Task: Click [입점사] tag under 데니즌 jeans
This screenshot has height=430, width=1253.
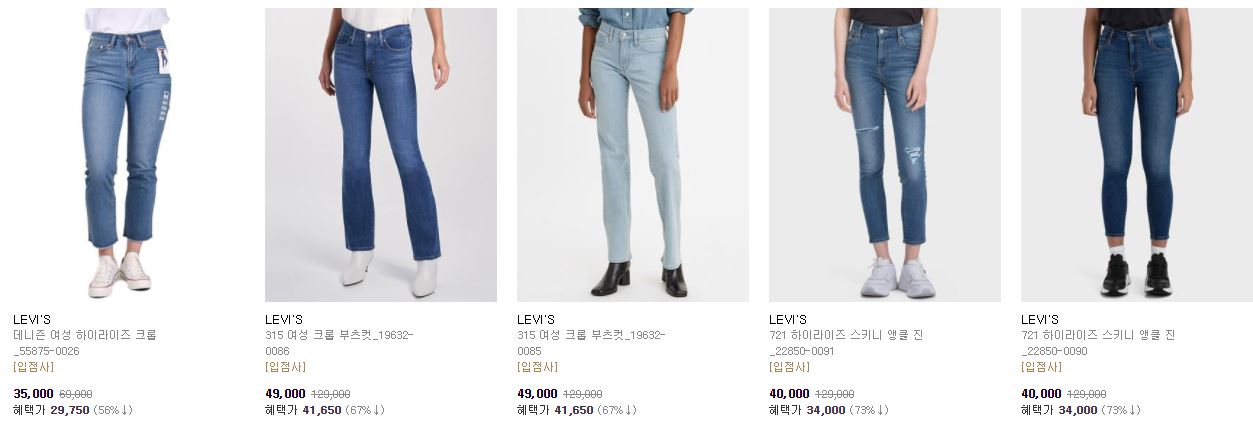Action: pos(33,367)
